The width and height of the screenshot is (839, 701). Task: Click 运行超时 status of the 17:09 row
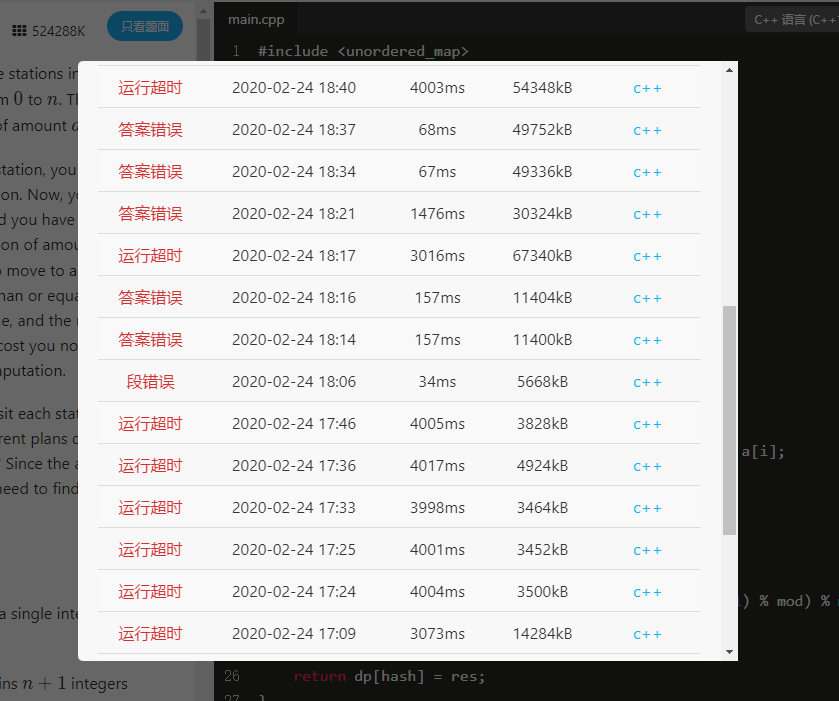[x=150, y=634]
